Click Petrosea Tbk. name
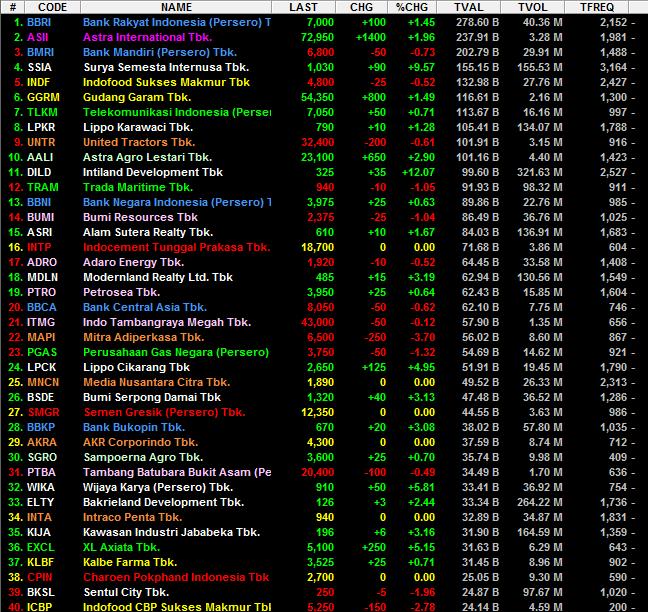The width and height of the screenshot is (648, 612). click(x=122, y=292)
